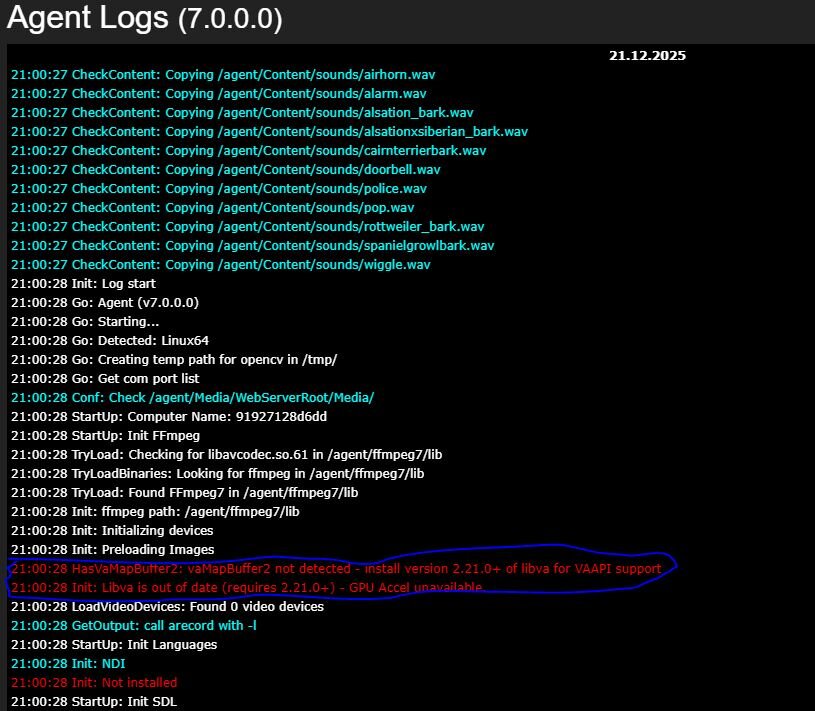Click 'Conf: Check /agent/Media/WebServerRoot/Media/' line
This screenshot has width=815, height=711.
[x=192, y=398]
